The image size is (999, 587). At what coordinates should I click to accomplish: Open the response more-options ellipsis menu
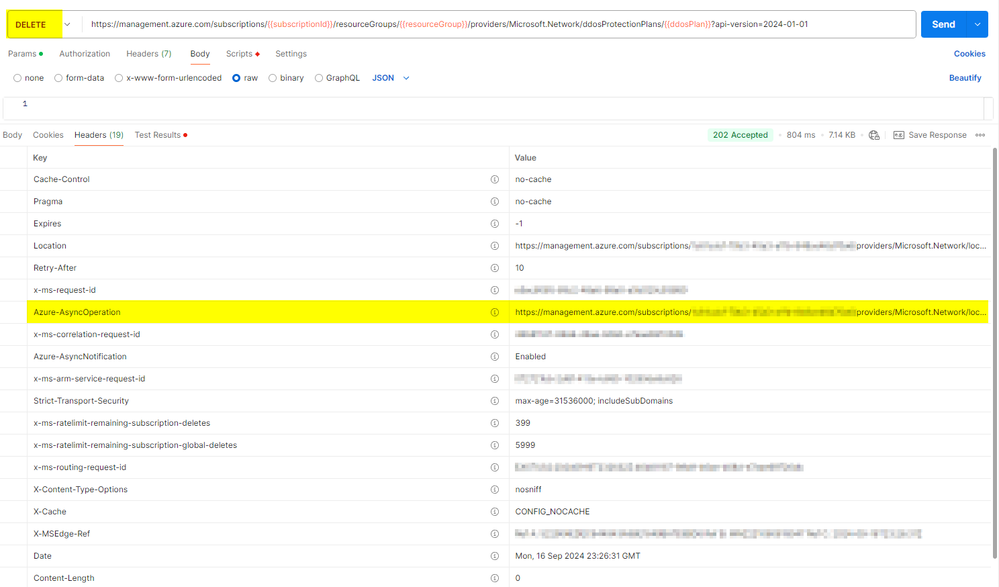click(980, 135)
